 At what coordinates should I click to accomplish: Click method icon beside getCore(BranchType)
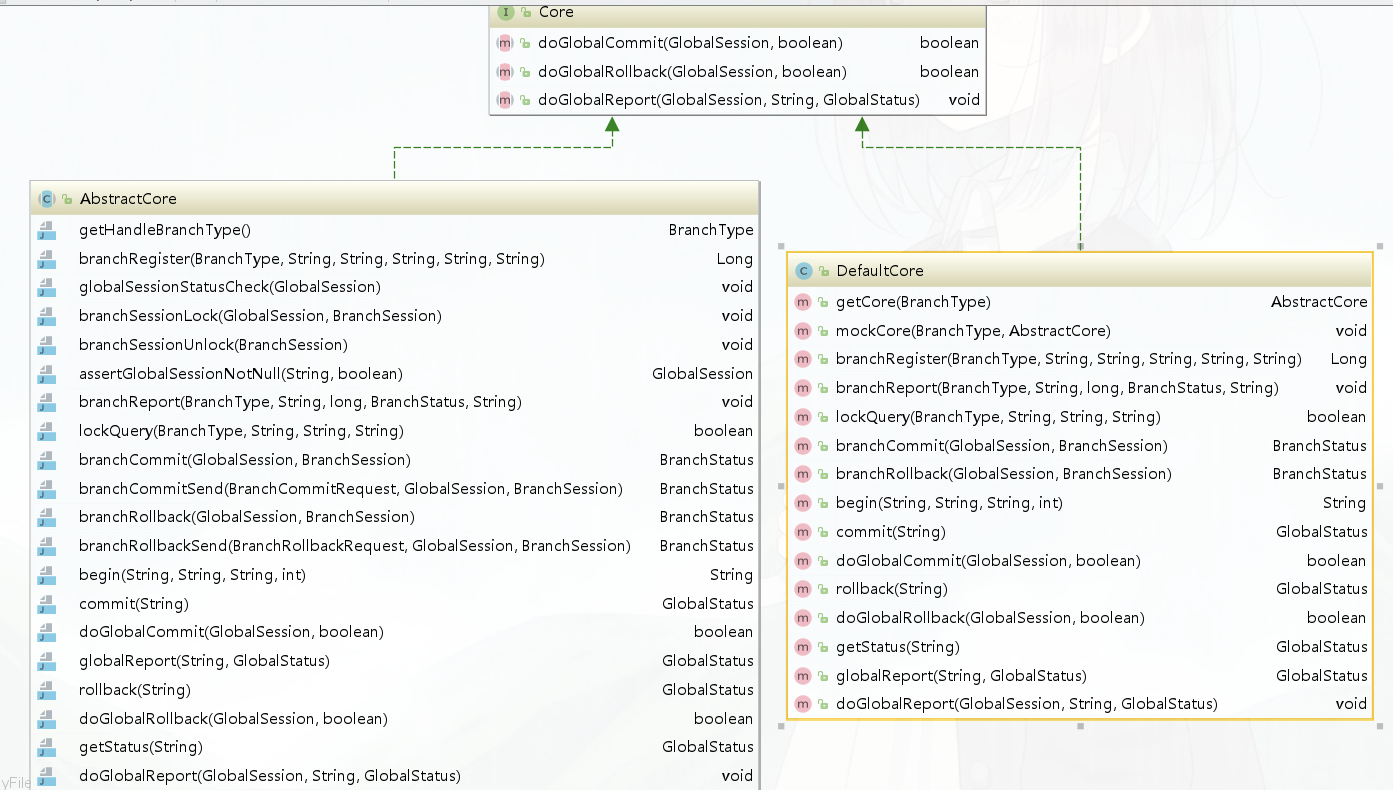pos(803,302)
